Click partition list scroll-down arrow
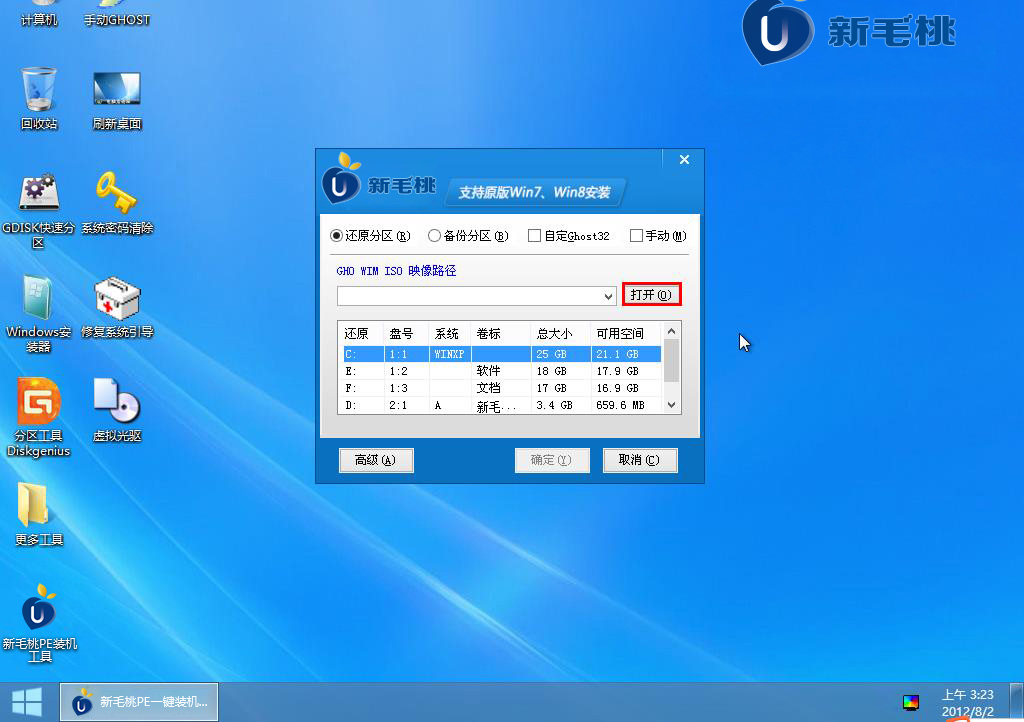The width and height of the screenshot is (1024, 722). [x=671, y=405]
